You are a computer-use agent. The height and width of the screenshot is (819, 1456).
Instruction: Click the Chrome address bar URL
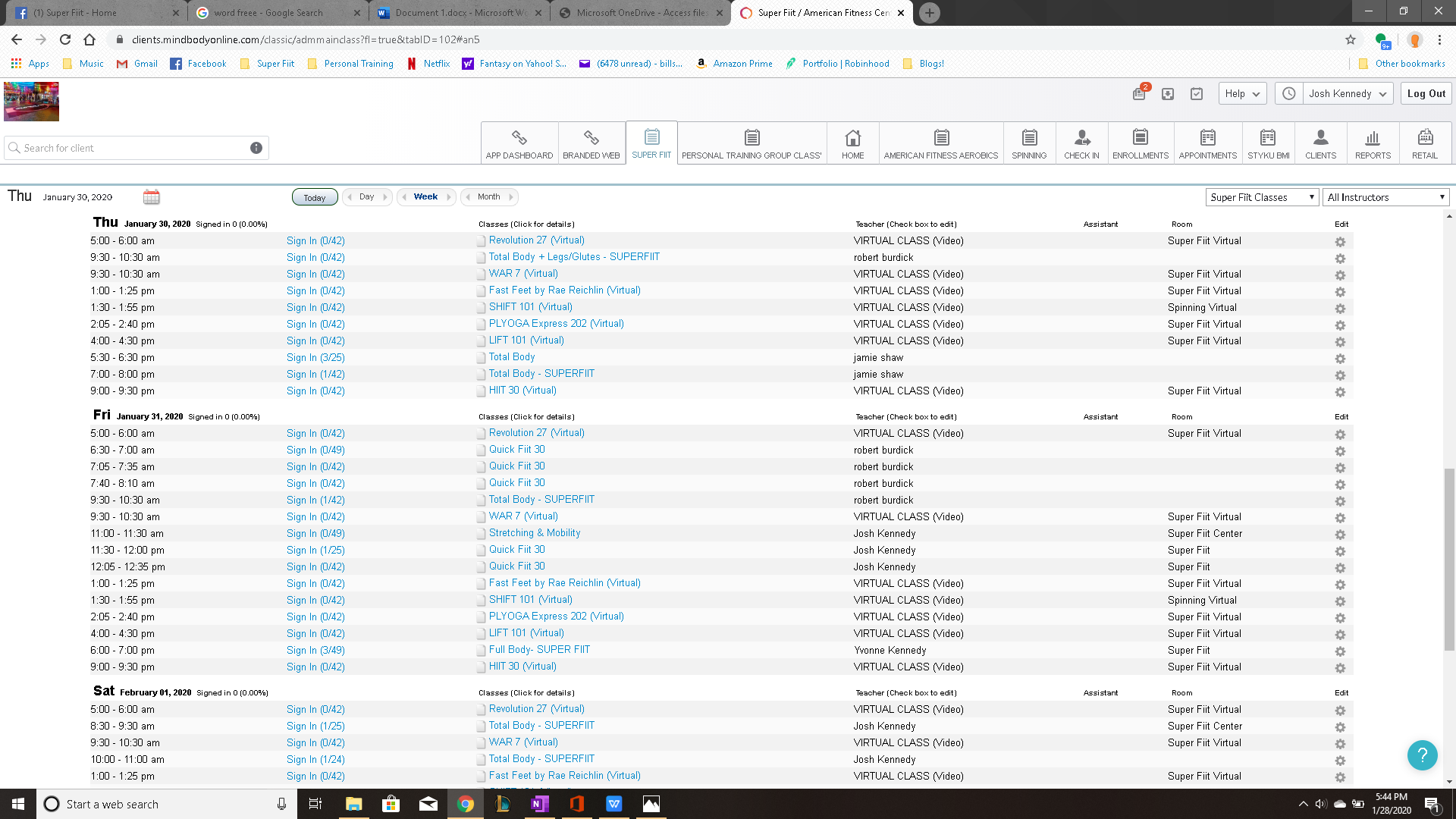pyautogui.click(x=306, y=39)
